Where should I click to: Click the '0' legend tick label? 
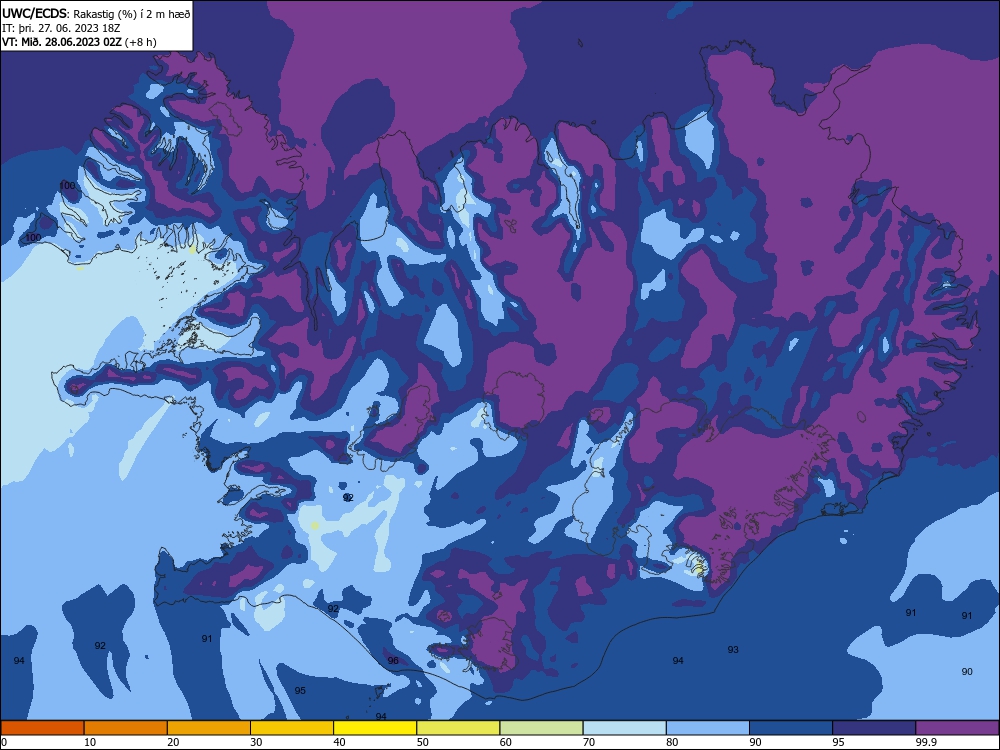click(4, 742)
